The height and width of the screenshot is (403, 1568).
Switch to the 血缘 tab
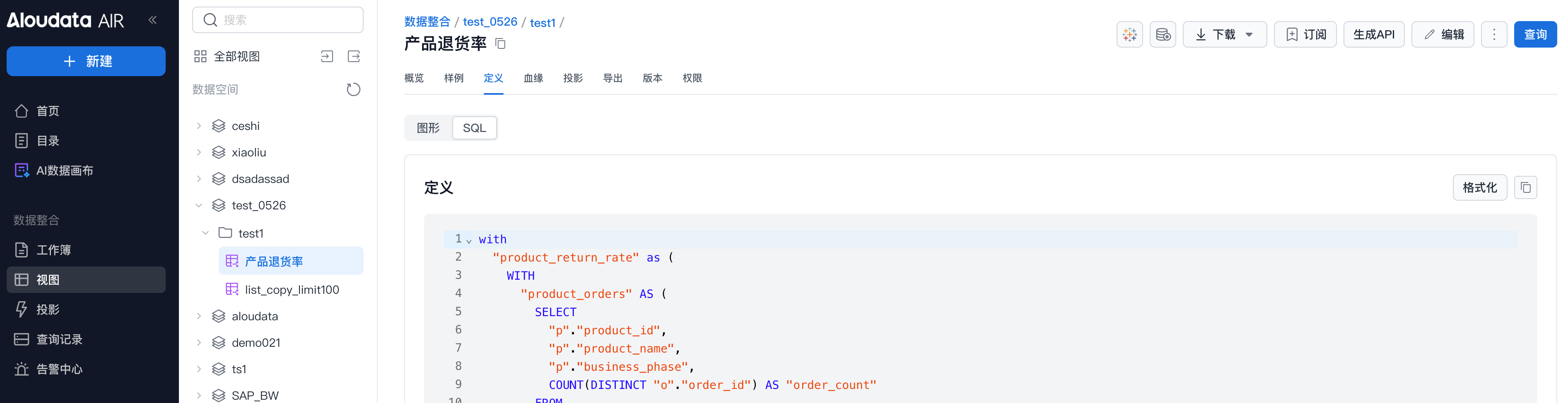[x=533, y=79]
